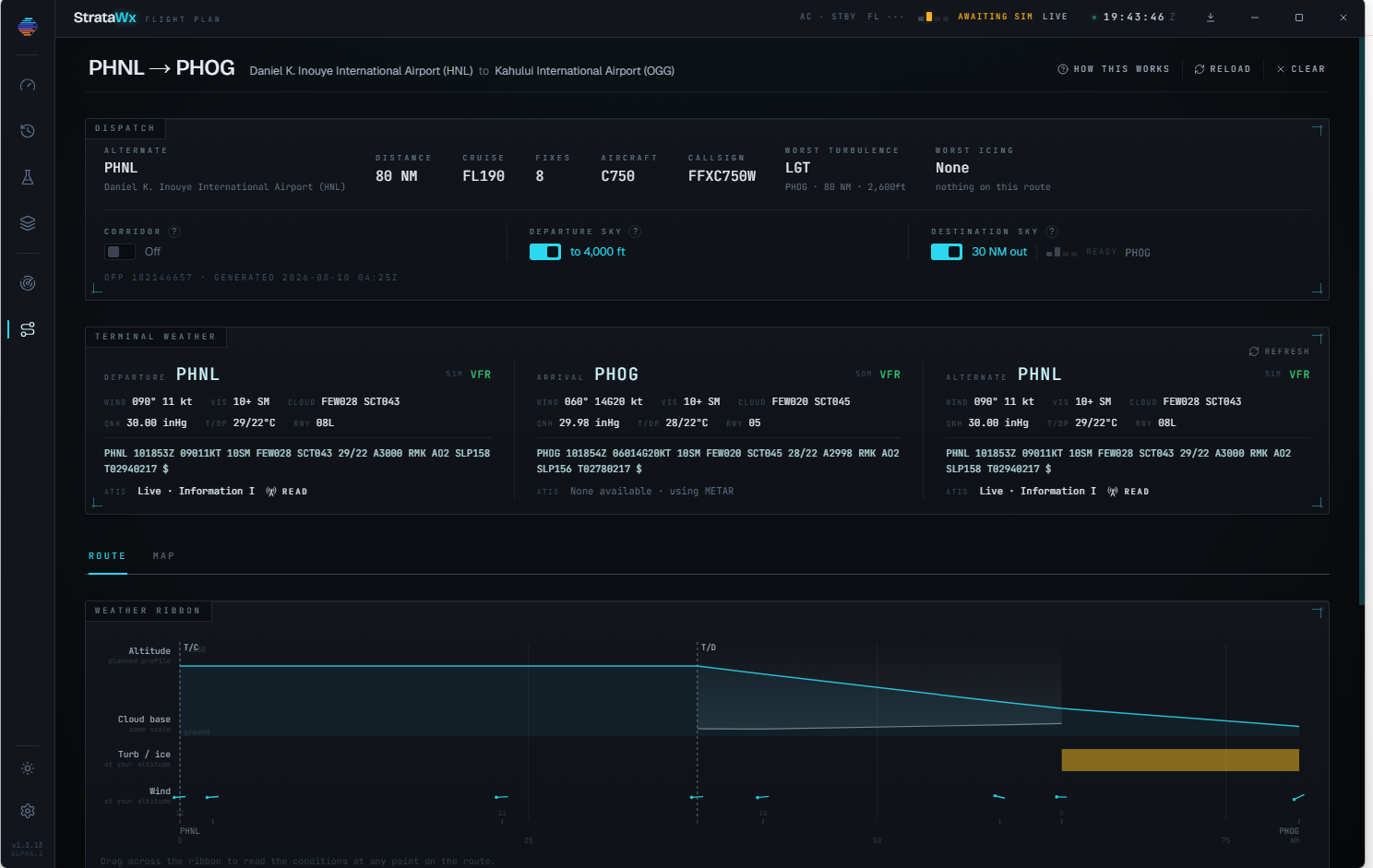The height and width of the screenshot is (868, 1373).
Task: Open the gauge dashboard icon in sidebar
Action: 28,85
